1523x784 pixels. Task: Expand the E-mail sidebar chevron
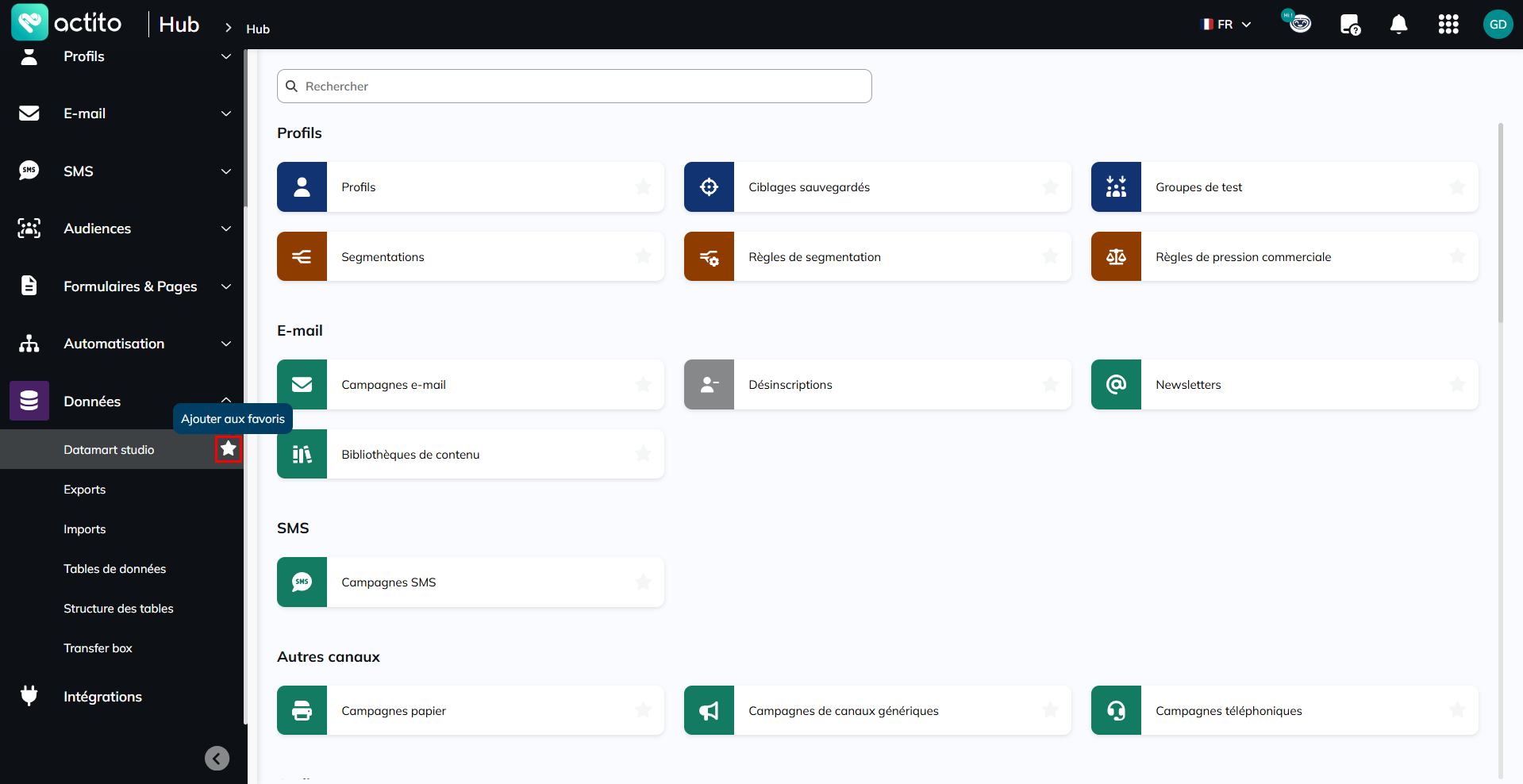226,113
